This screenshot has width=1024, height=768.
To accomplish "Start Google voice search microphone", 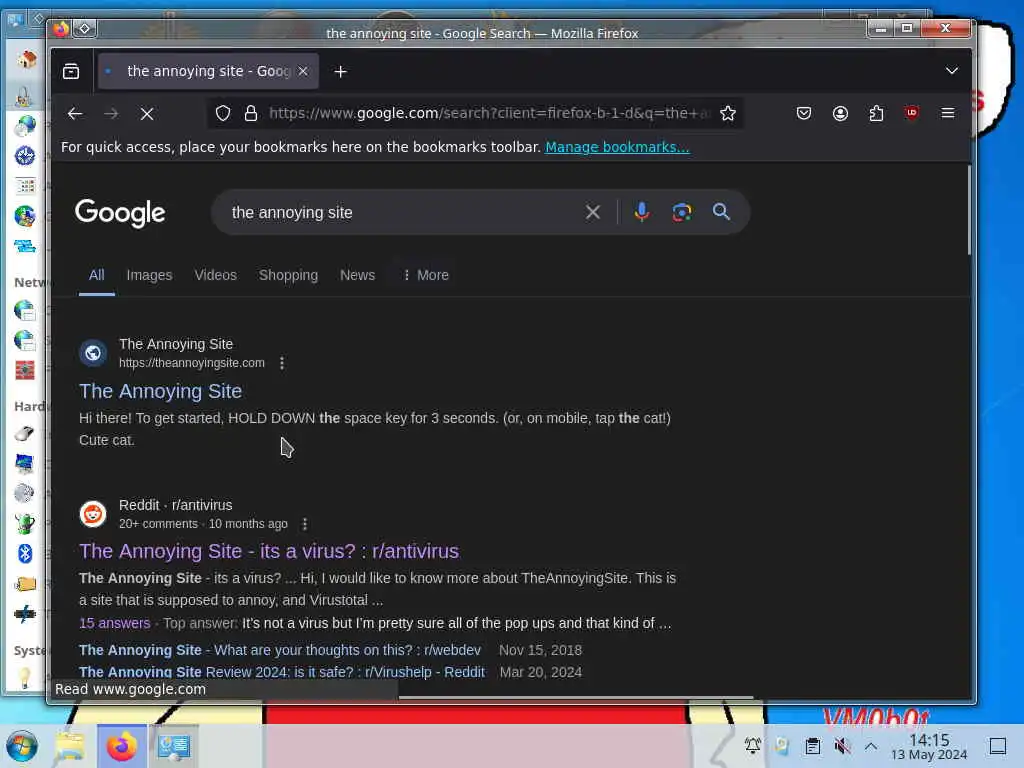I will tap(642, 212).
